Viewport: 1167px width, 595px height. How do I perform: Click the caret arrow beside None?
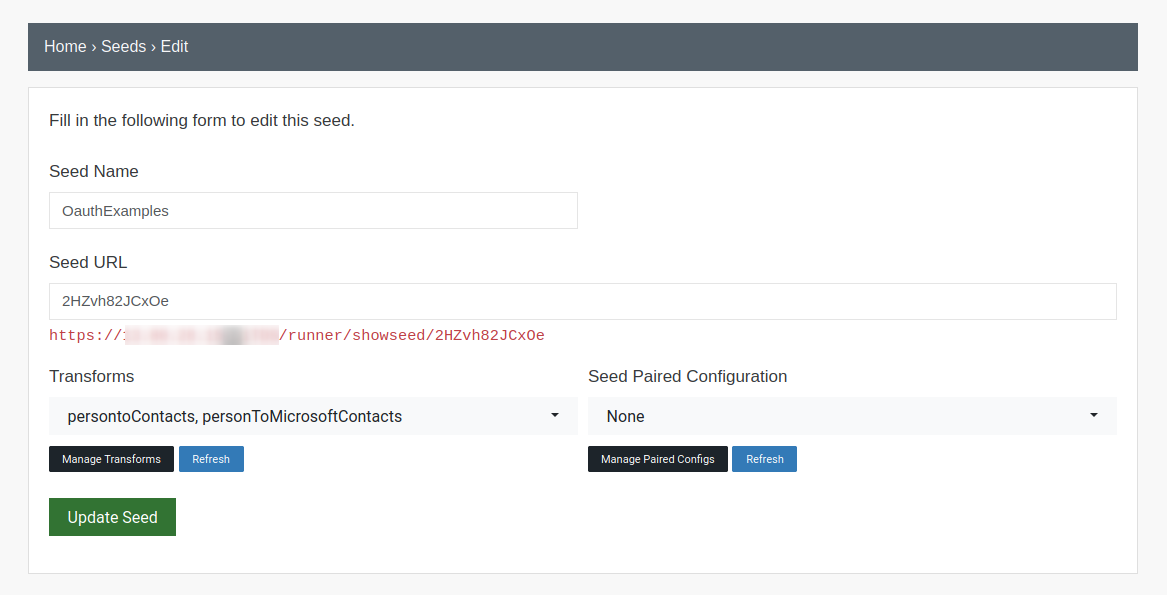[x=1093, y=416]
